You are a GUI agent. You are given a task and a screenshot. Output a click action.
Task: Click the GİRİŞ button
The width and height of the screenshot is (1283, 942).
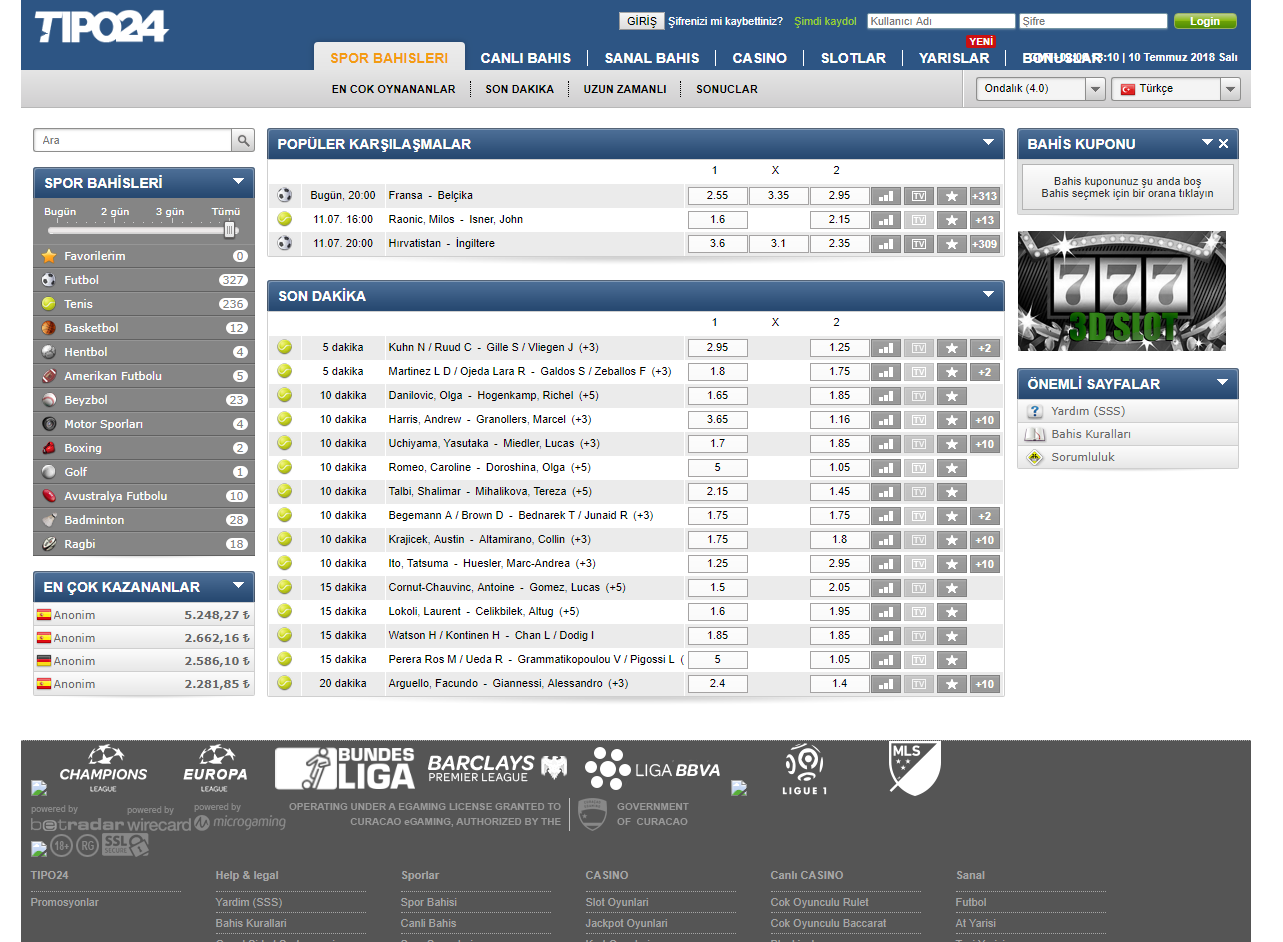[641, 21]
